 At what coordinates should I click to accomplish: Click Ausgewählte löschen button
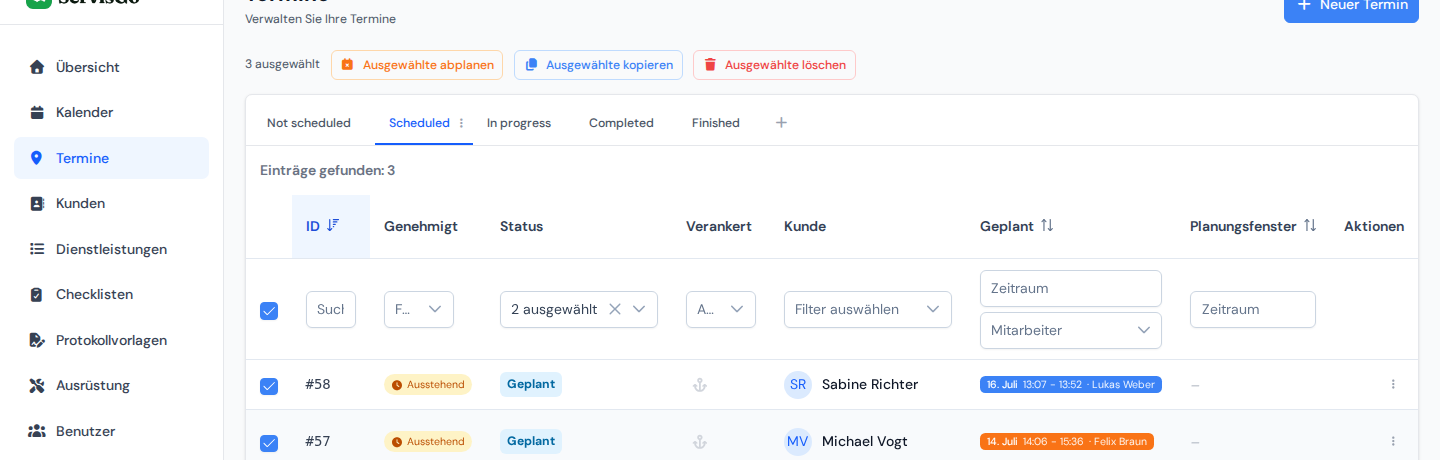click(x=774, y=65)
